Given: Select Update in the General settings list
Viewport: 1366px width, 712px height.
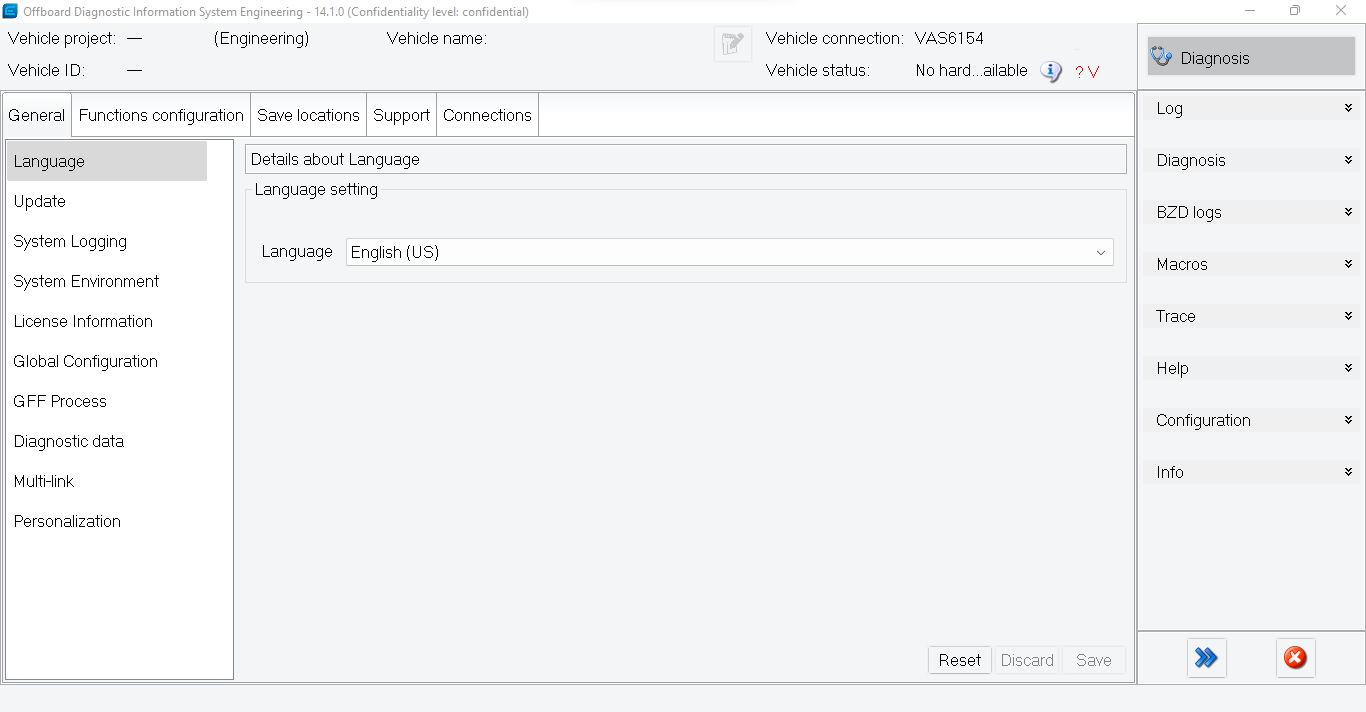Looking at the screenshot, I should (40, 201).
